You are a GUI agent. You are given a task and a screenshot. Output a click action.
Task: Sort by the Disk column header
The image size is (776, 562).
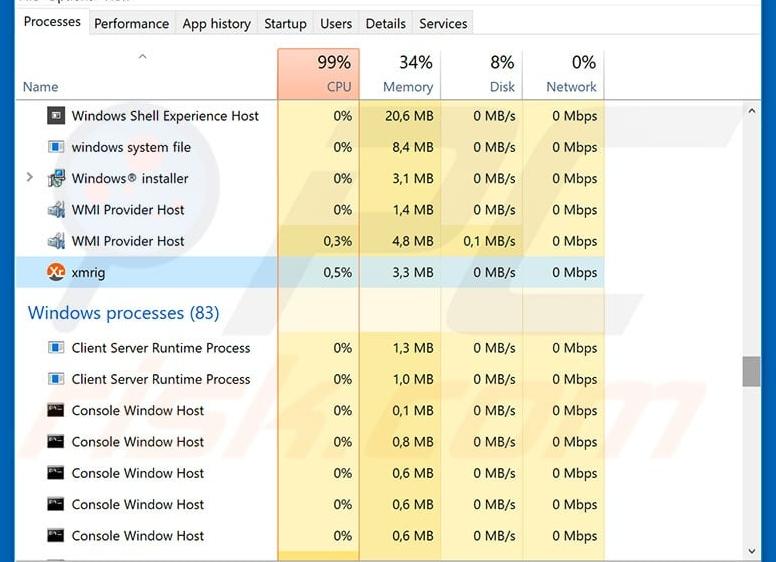tap(482, 74)
